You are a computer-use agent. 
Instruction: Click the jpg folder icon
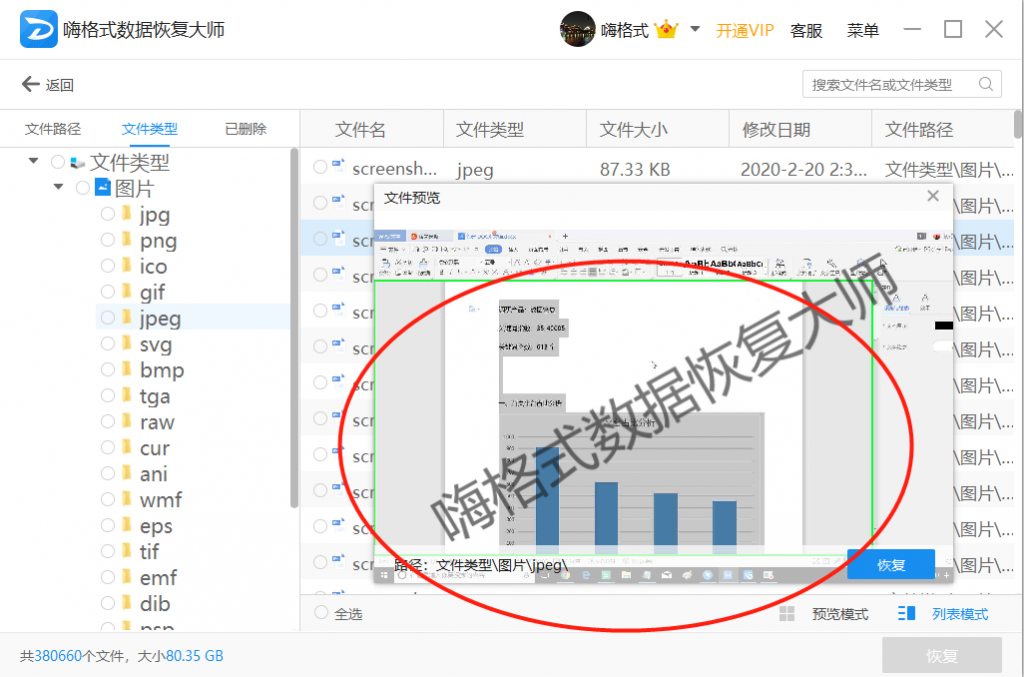coord(127,213)
